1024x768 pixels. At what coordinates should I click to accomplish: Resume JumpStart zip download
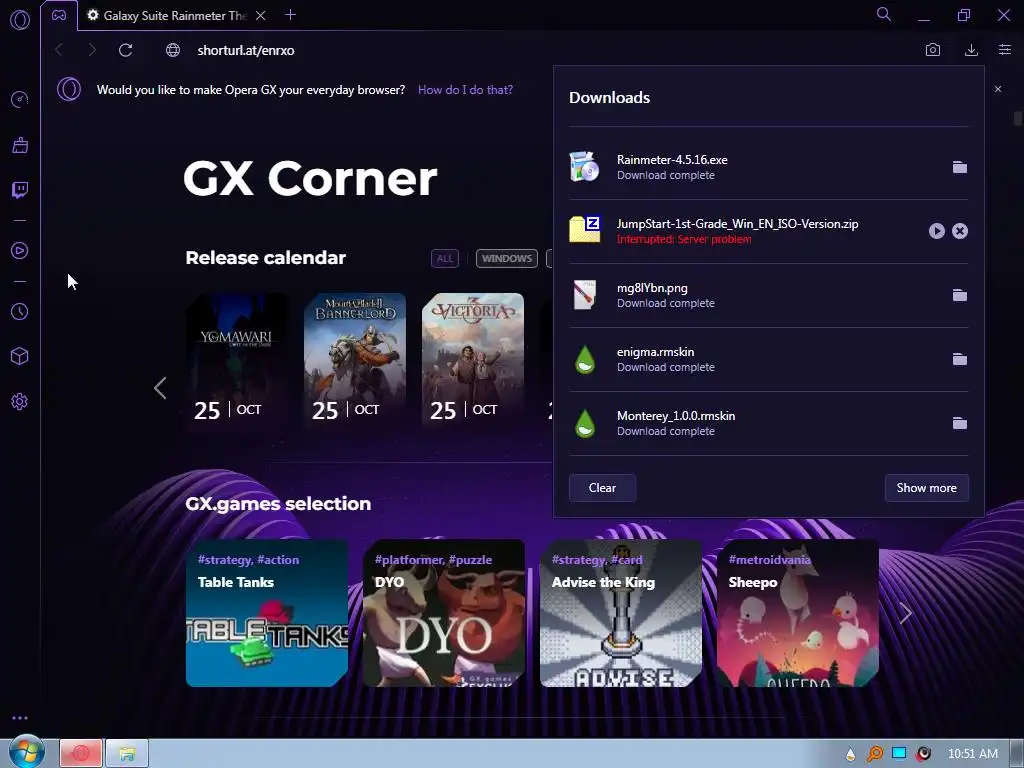click(936, 231)
